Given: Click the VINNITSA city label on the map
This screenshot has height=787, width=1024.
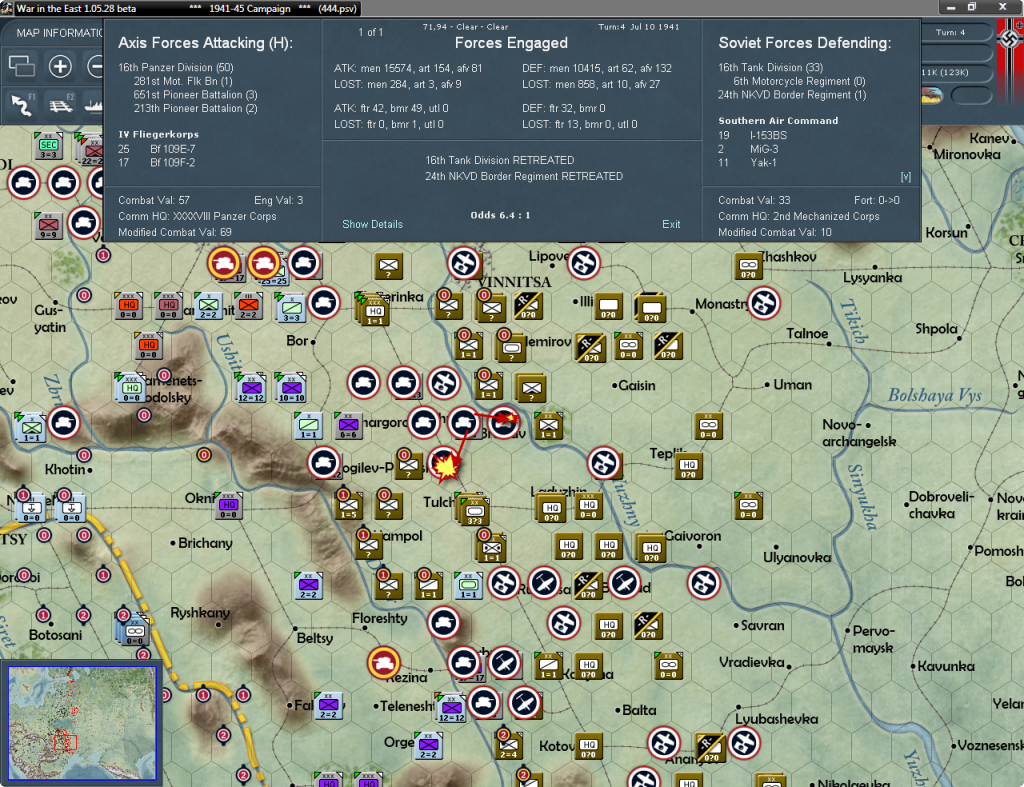Looking at the screenshot, I should coord(515,282).
